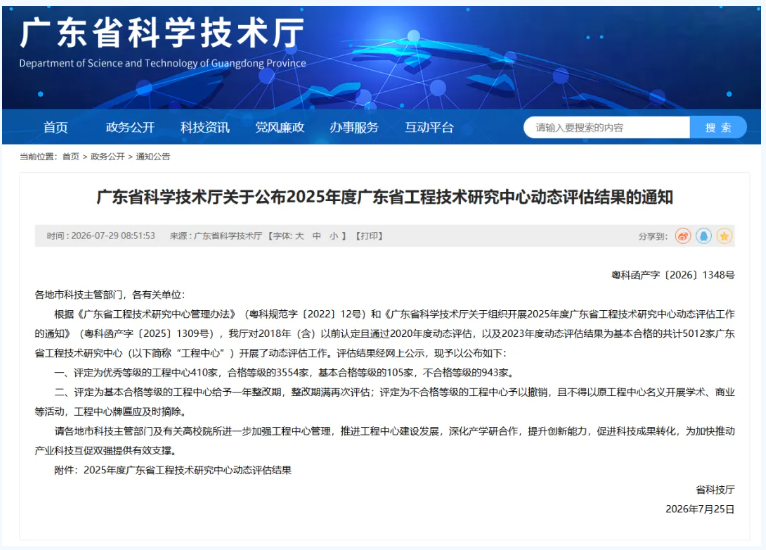Open the 科技资讯 navigation menu
The height and width of the screenshot is (550, 766).
tap(205, 127)
